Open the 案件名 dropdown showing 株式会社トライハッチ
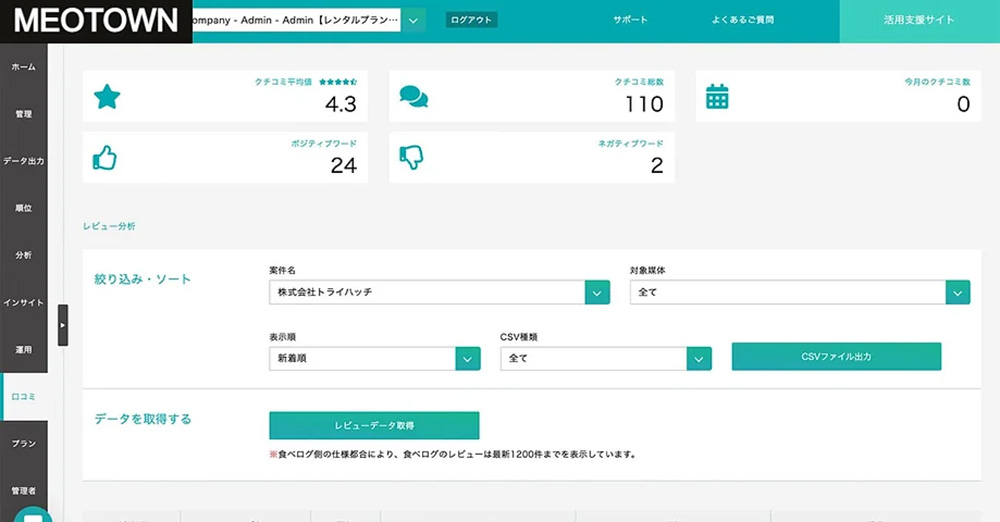Screen dimensions: 1000x522 click(x=597, y=293)
